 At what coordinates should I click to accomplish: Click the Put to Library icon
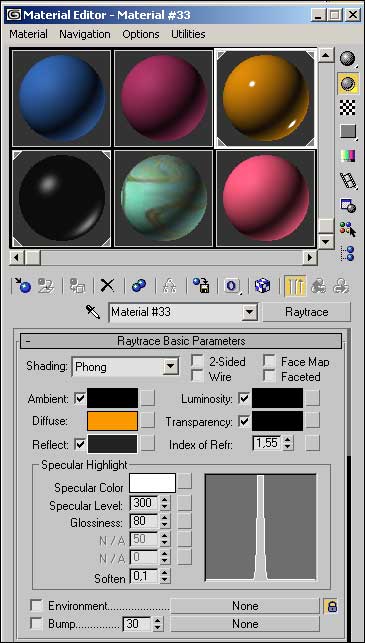(x=201, y=286)
